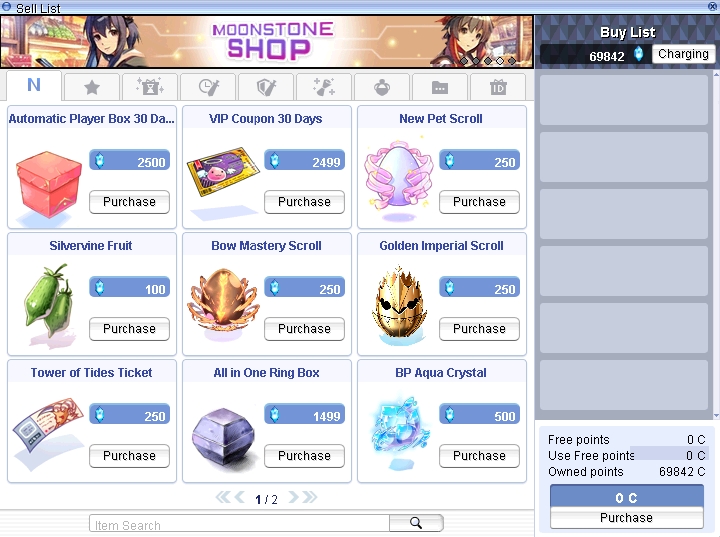The height and width of the screenshot is (537, 720).
Task: Open the sparkle scroll category tab
Action: 324,87
